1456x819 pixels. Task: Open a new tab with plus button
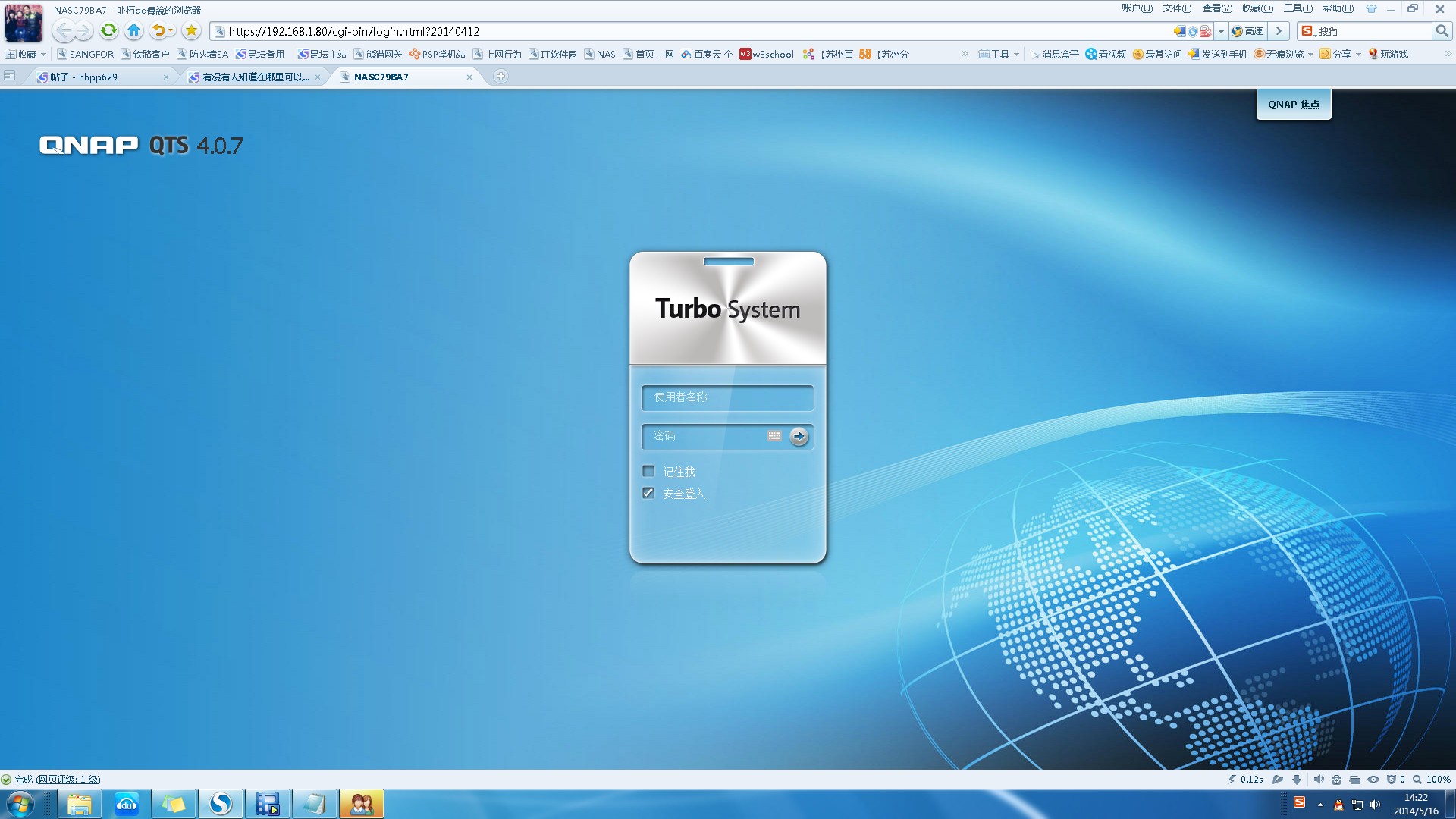pos(500,76)
